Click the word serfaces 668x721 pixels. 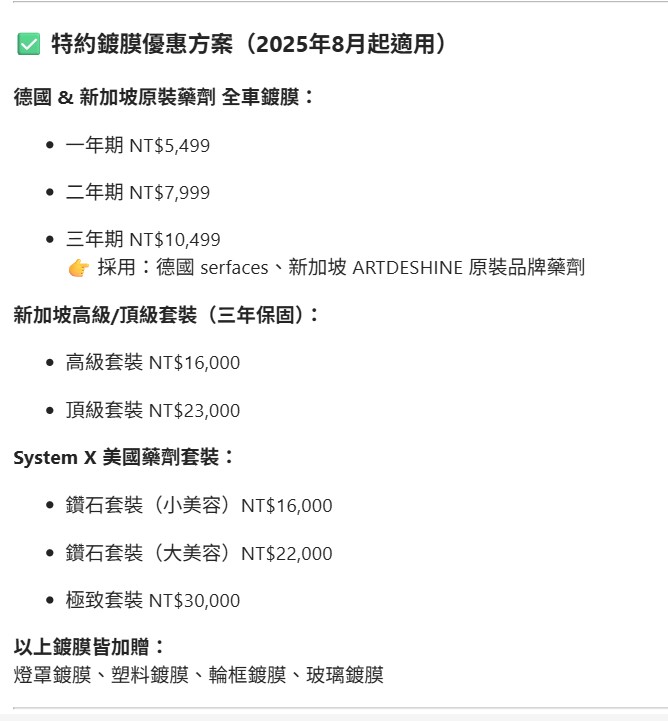tap(234, 268)
